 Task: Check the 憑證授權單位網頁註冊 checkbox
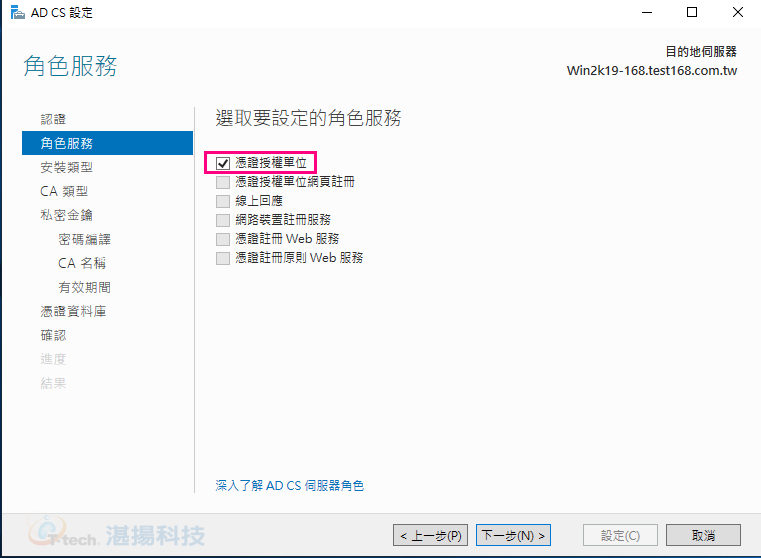click(223, 182)
